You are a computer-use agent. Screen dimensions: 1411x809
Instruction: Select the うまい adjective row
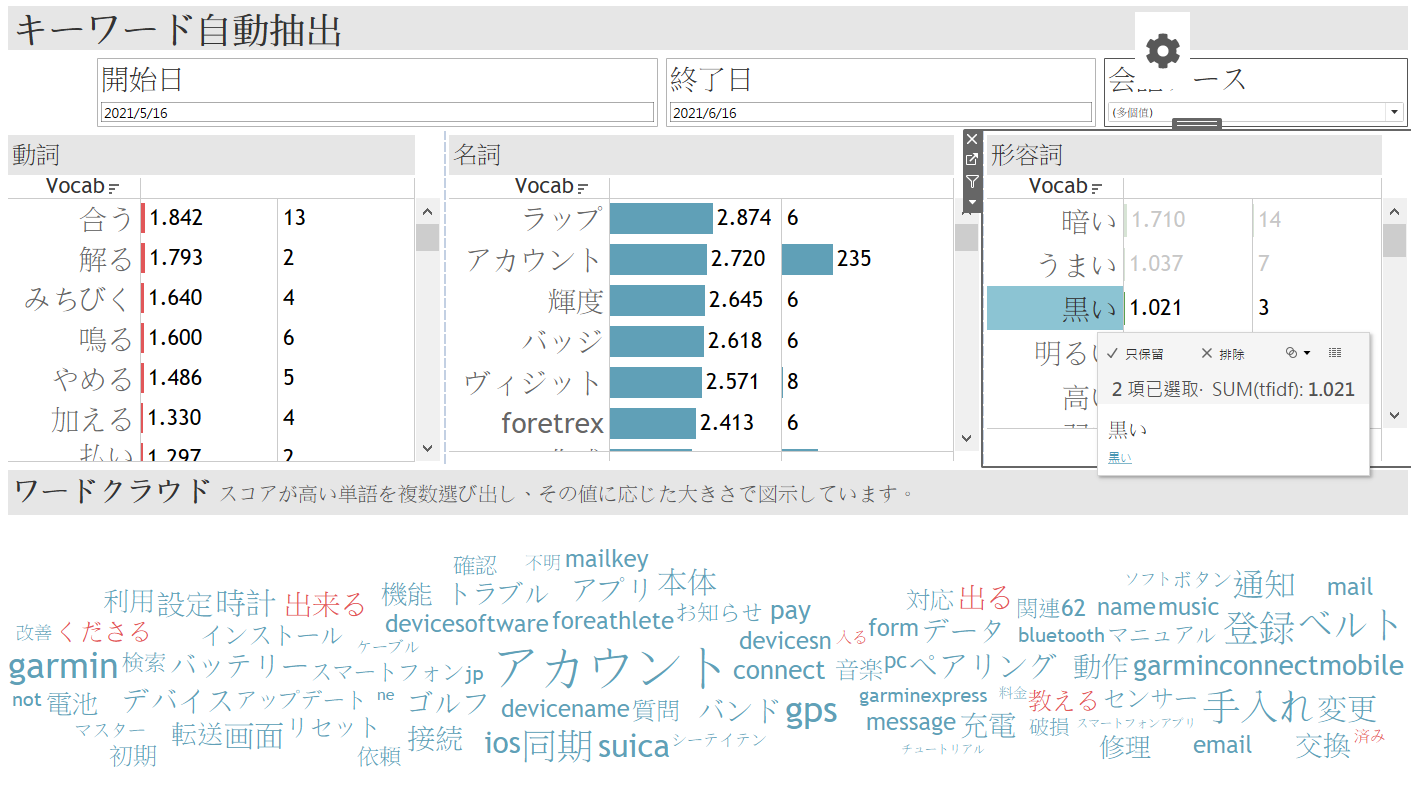(1183, 264)
